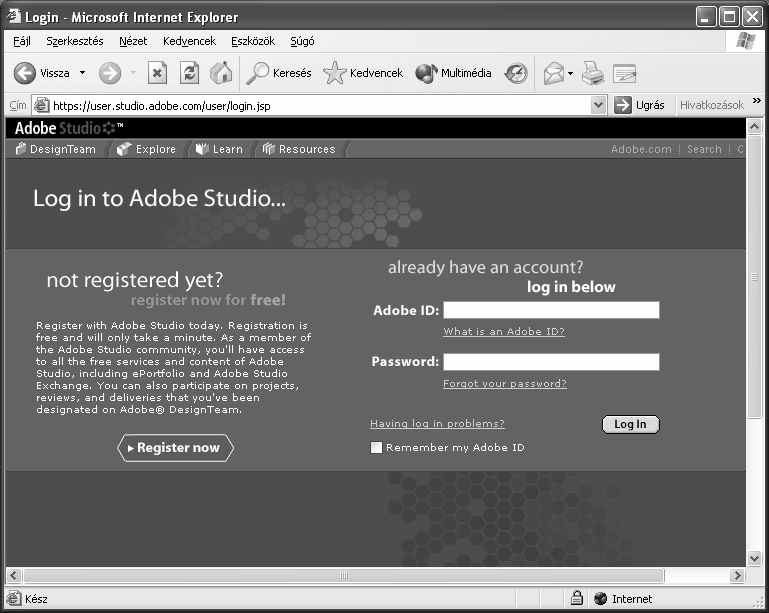Image resolution: width=769 pixels, height=613 pixels.
Task: Expand the Forward button history dropdown arrow
Action: [x=133, y=73]
